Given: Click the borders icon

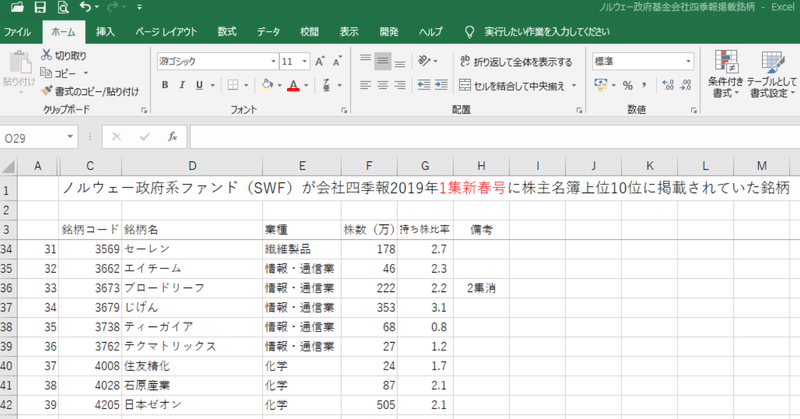Looking at the screenshot, I should tap(233, 85).
